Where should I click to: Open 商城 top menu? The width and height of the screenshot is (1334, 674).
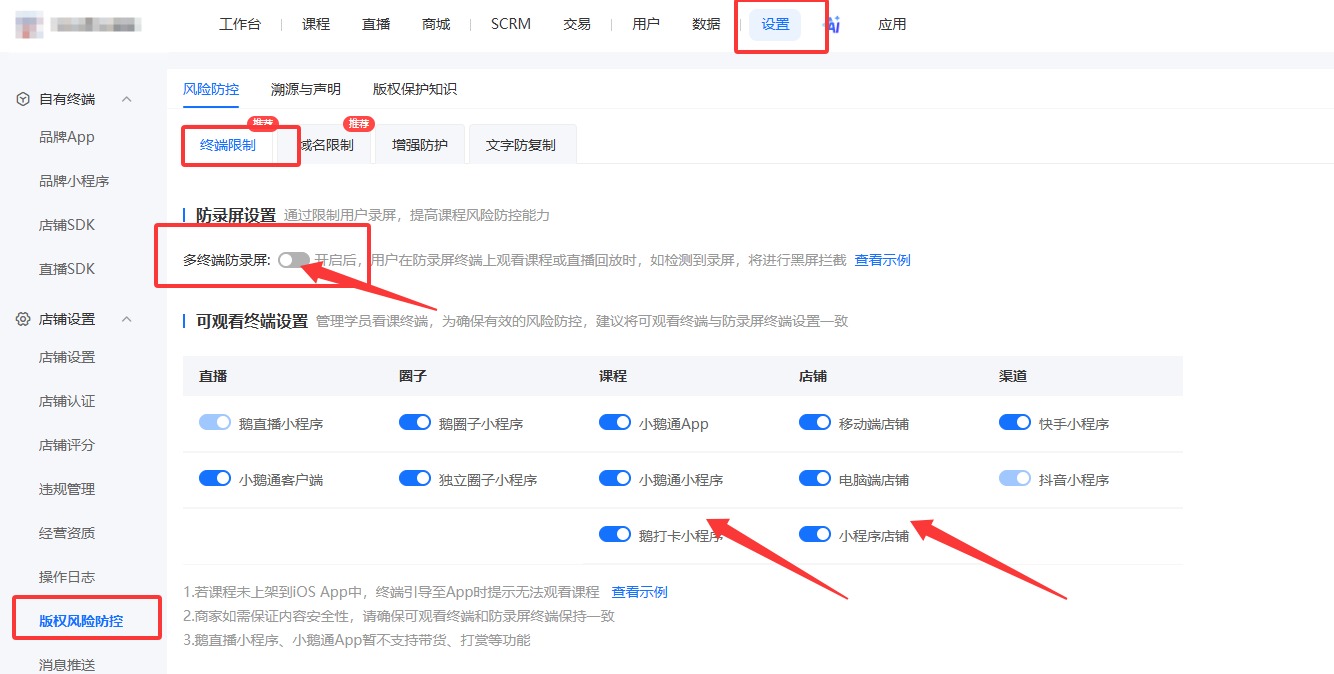436,24
